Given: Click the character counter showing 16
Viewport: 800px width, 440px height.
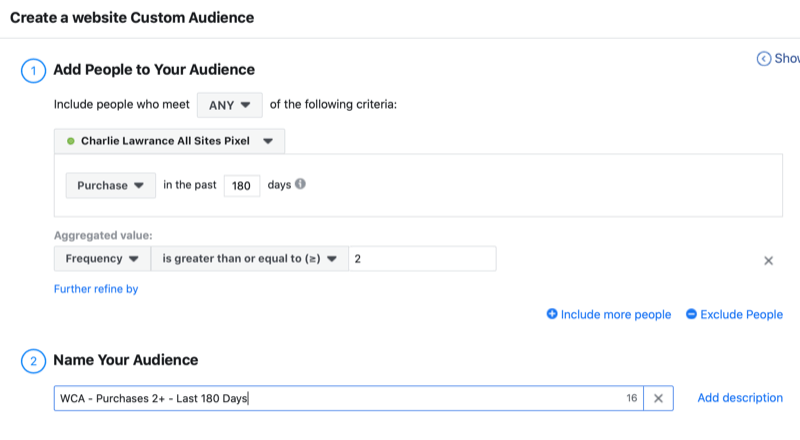Looking at the screenshot, I should (x=631, y=398).
